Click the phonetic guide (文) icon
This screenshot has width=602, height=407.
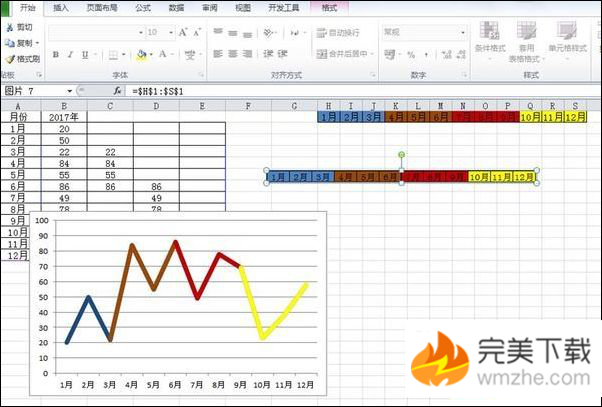[x=190, y=55]
